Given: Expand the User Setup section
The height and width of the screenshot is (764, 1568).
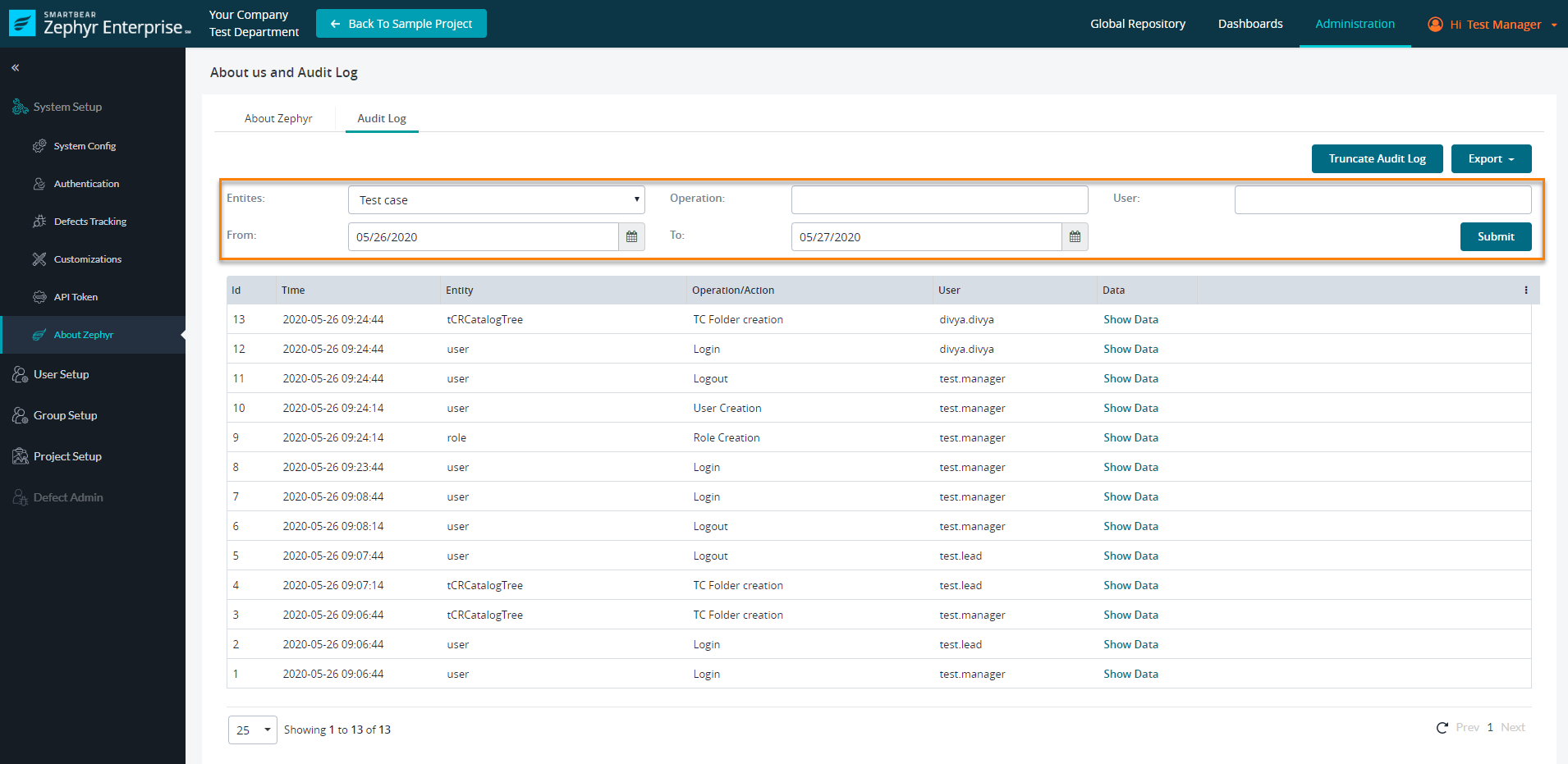Looking at the screenshot, I should (62, 375).
